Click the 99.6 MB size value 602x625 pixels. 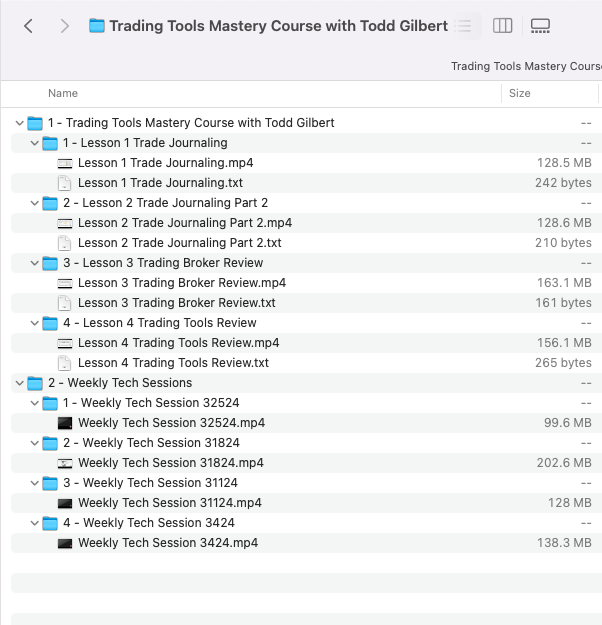click(568, 423)
